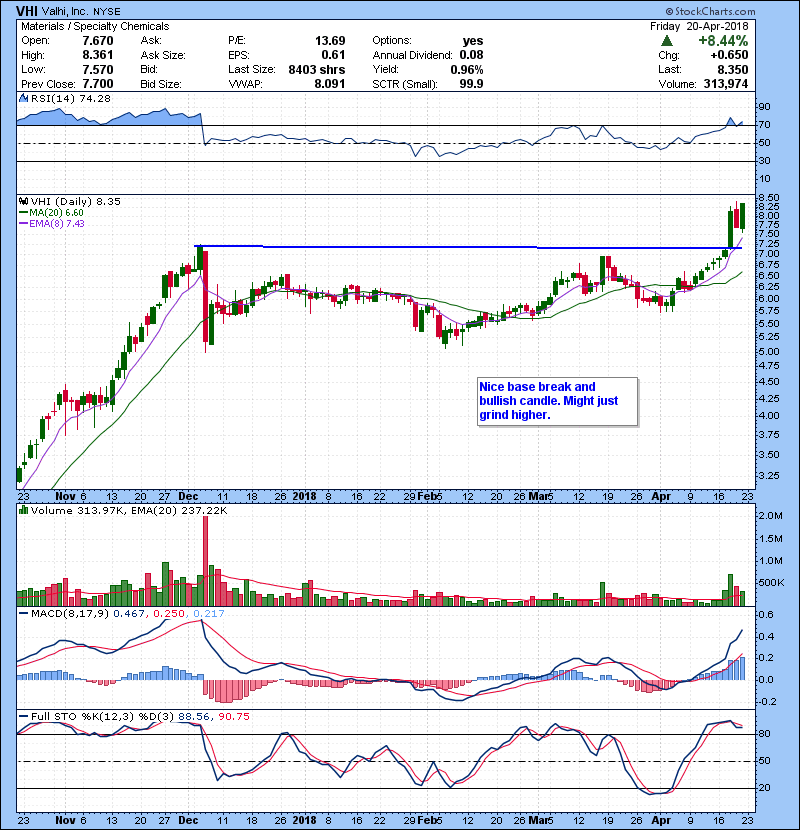This screenshot has width=800, height=830.
Task: Click the SCTR (Small) value 99.9
Action: (471, 84)
